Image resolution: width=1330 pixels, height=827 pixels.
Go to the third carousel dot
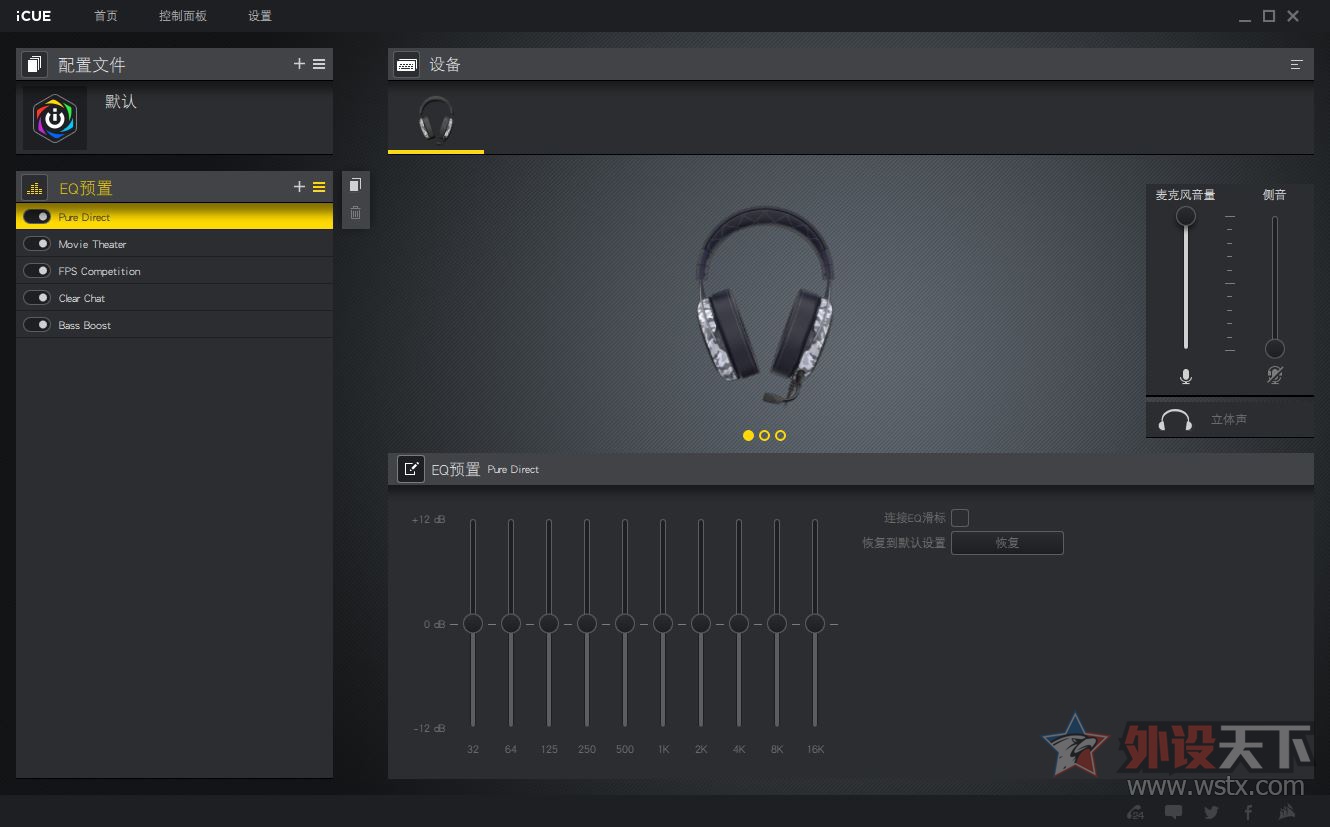click(x=781, y=436)
